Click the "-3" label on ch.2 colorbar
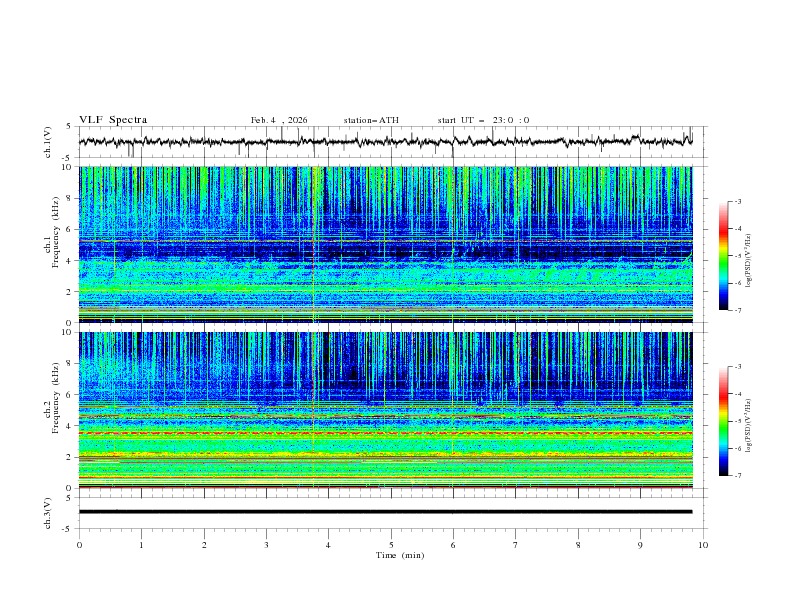Image resolution: width=792 pixels, height=612 pixels. coord(738,367)
